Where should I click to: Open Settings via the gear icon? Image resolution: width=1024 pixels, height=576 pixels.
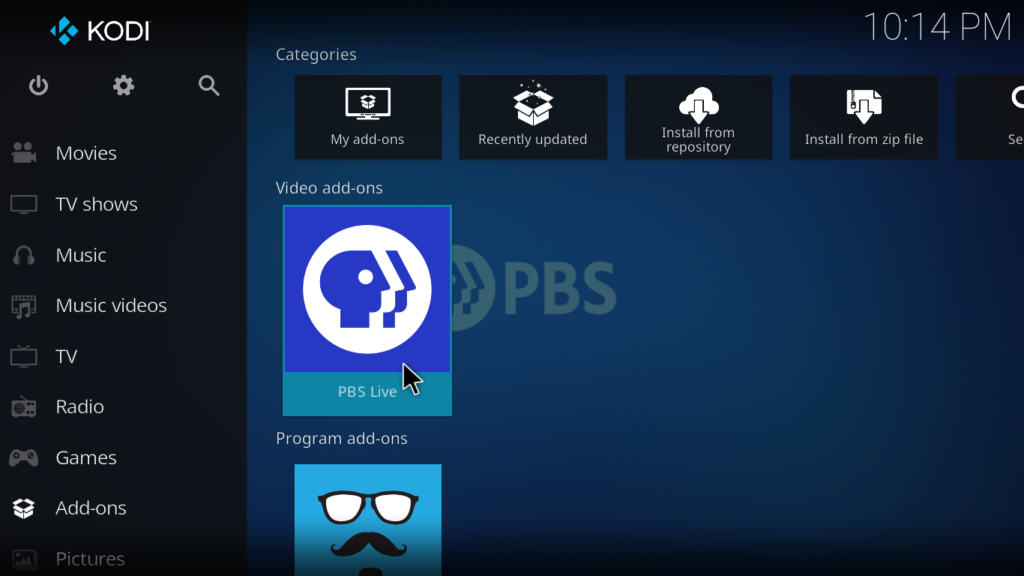(123, 86)
